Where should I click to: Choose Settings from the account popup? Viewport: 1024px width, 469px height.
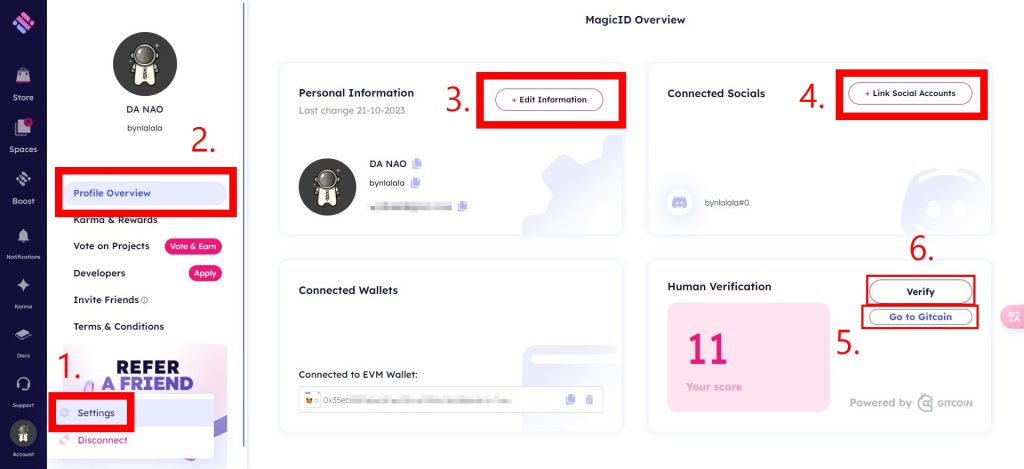point(96,412)
